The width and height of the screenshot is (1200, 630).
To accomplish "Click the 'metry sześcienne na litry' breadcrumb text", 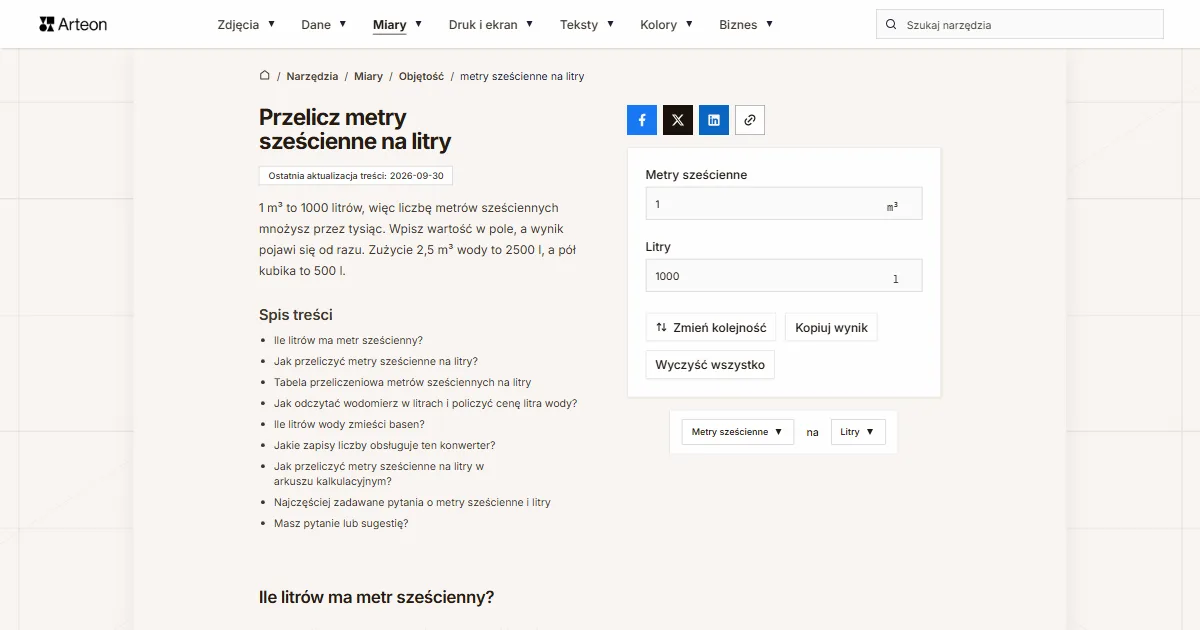I will tap(522, 76).
